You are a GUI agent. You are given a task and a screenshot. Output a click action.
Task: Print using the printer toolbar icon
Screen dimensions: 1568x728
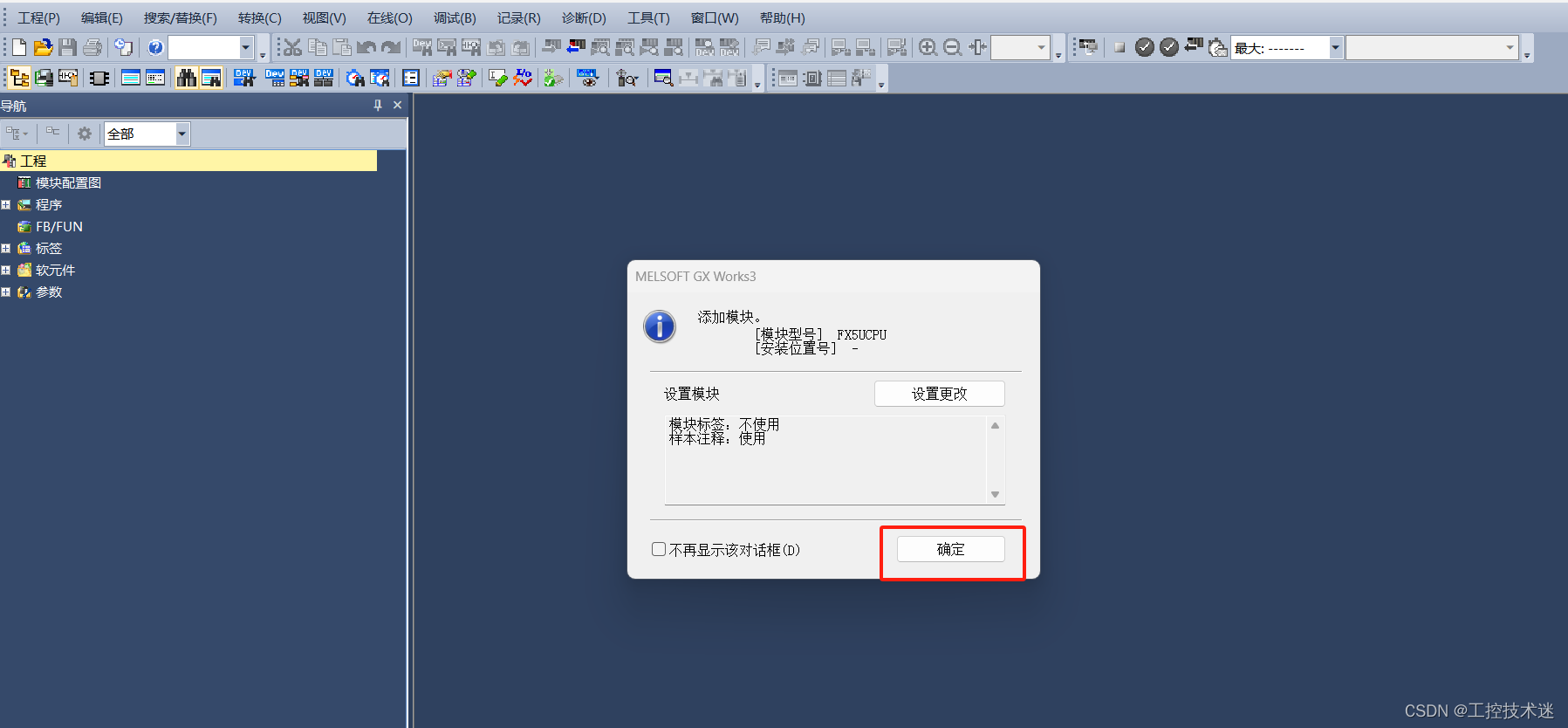92,47
